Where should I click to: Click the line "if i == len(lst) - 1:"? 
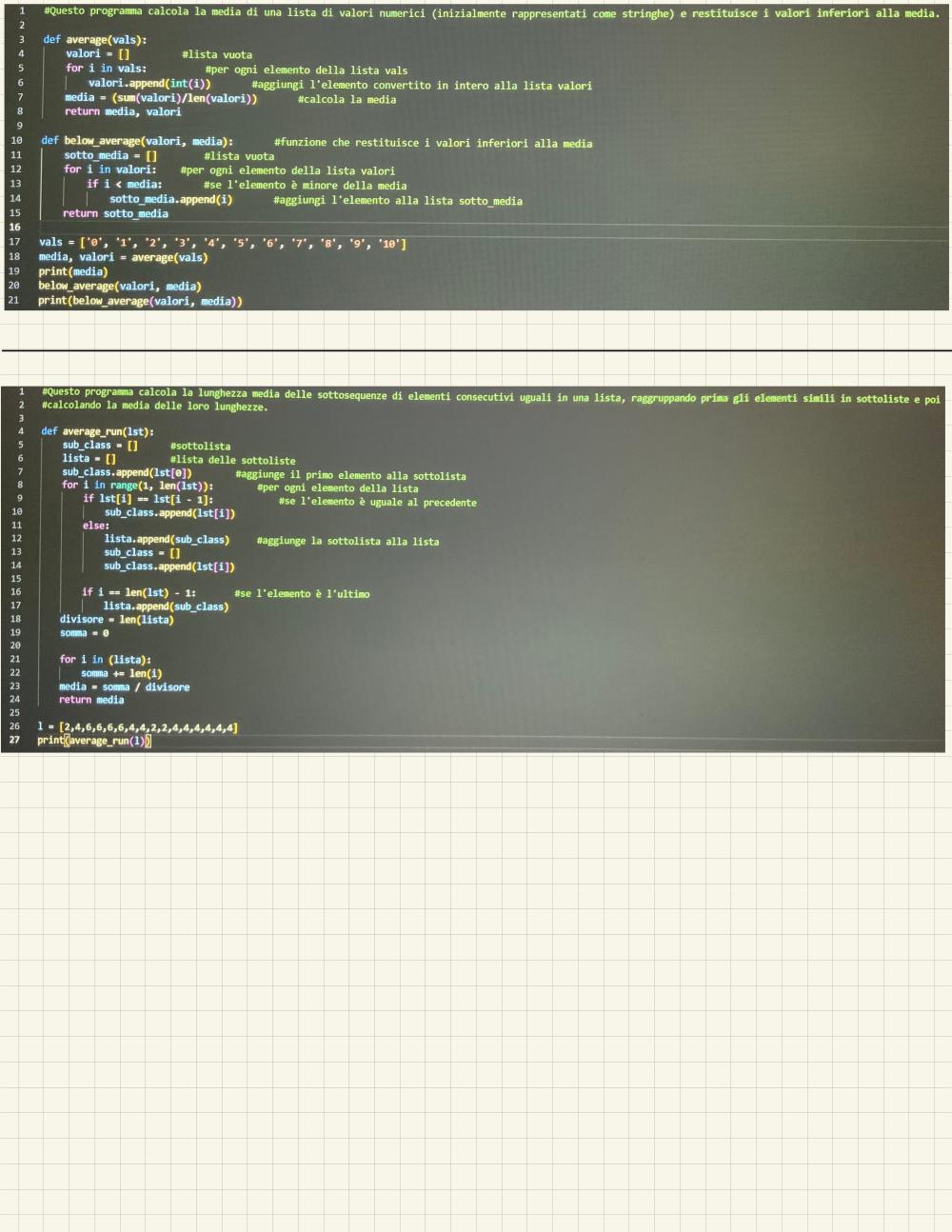coord(138,592)
